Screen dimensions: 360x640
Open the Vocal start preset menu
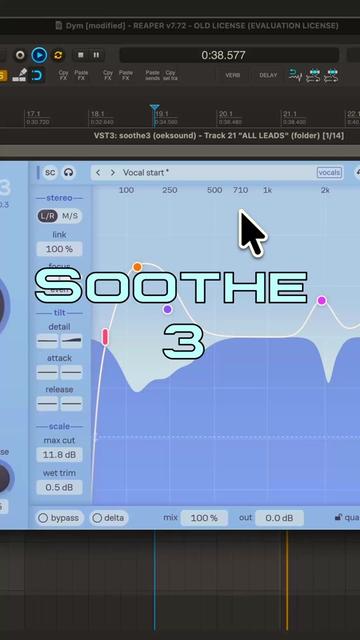pyautogui.click(x=146, y=173)
